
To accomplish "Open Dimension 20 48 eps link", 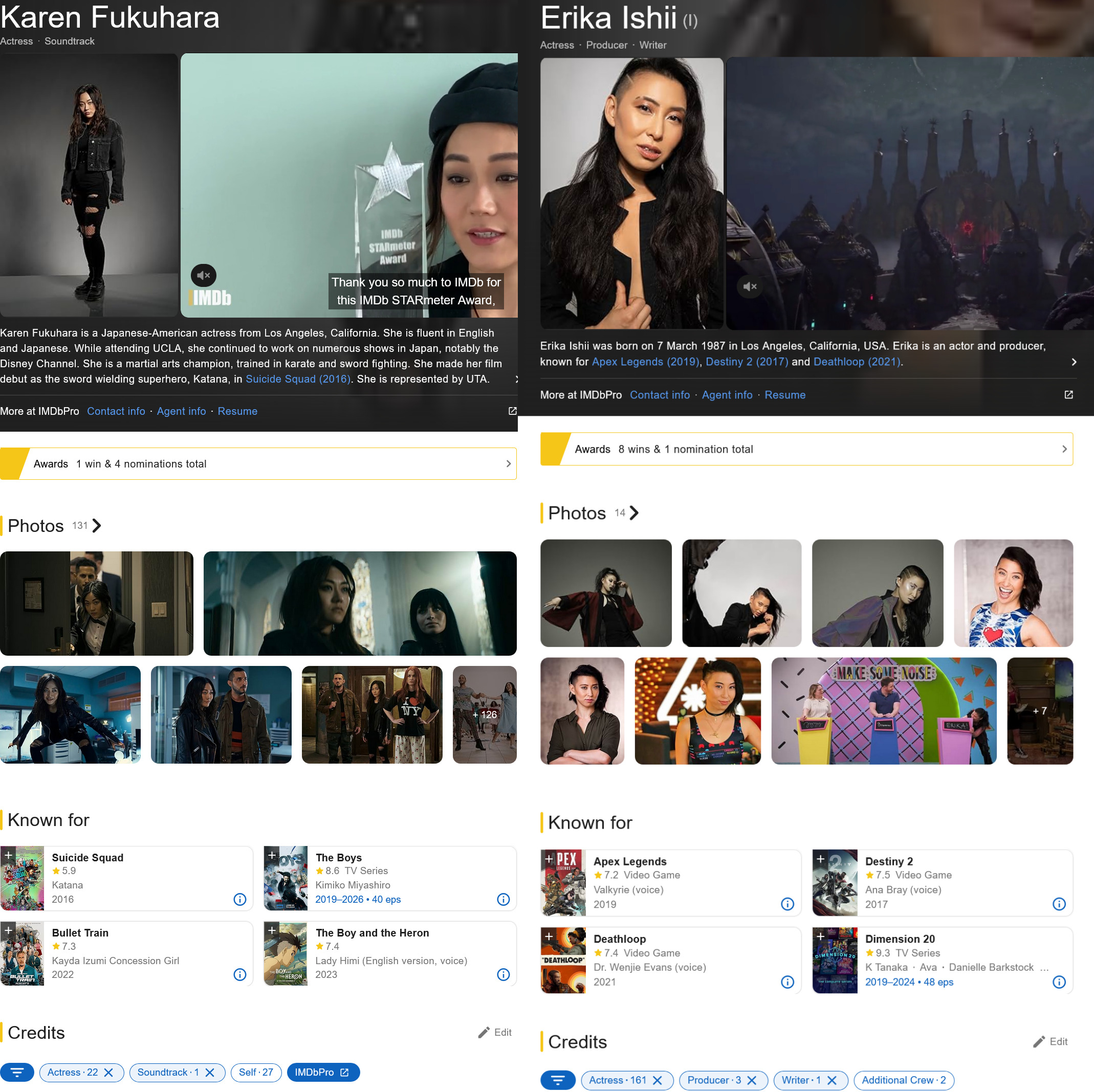I will (x=909, y=982).
